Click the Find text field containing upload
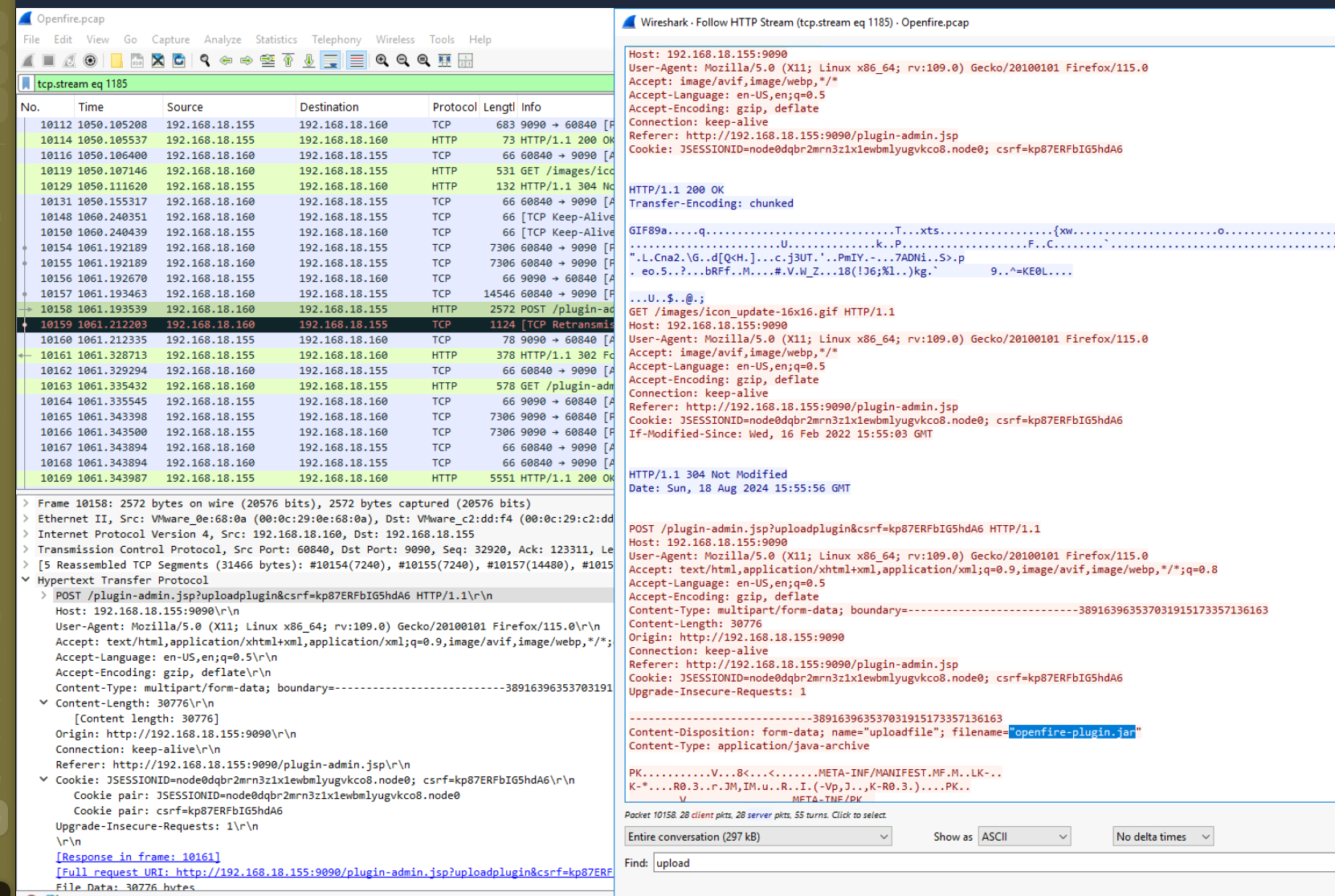 point(964,863)
